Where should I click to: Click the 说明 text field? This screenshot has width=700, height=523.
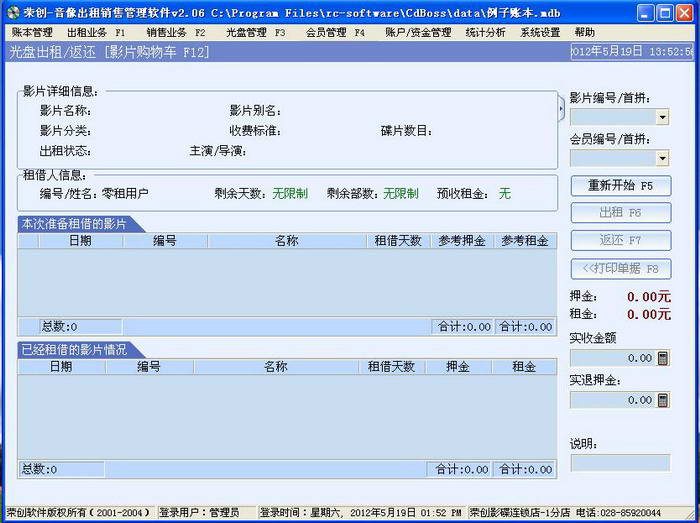[621, 463]
